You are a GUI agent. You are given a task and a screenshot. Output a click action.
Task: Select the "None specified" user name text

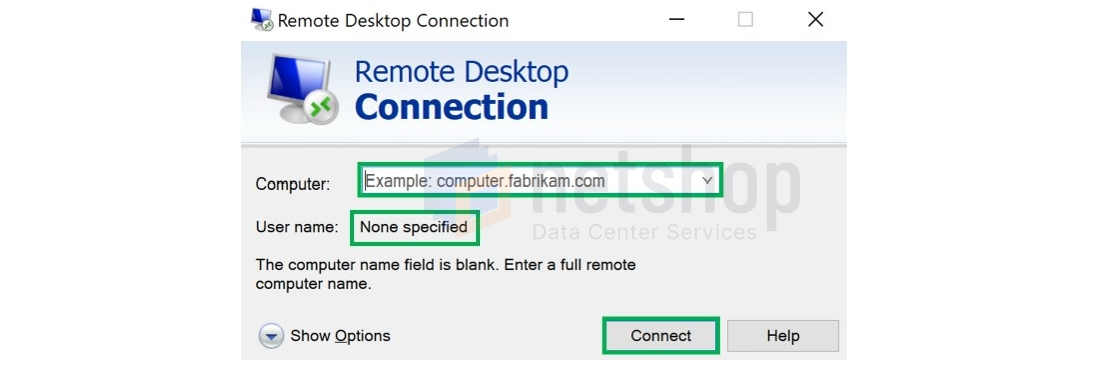pos(414,227)
